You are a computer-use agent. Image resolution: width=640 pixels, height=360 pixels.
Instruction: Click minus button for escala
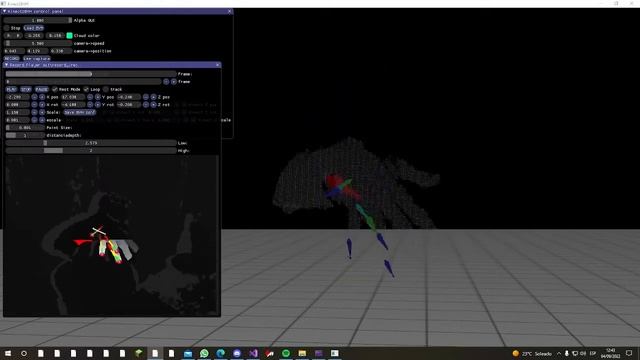[x=34, y=120]
